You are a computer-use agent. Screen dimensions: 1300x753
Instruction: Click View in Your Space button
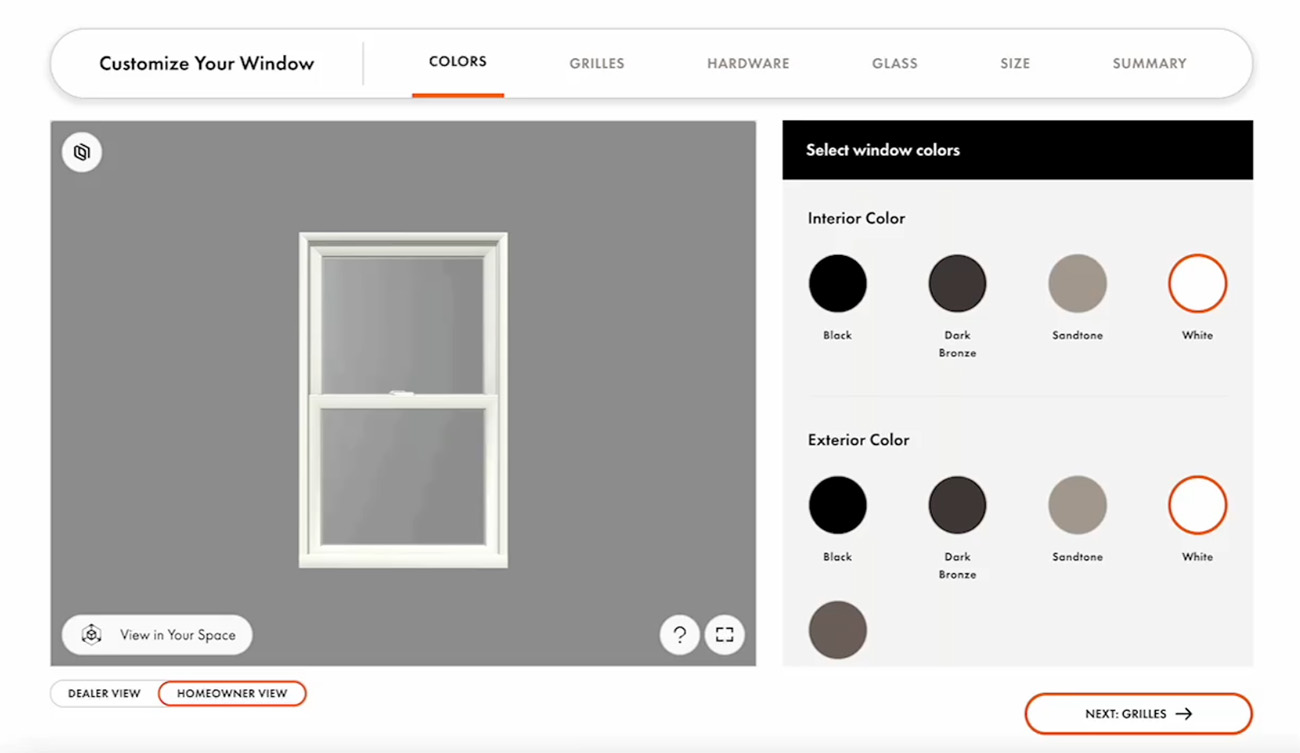tap(157, 635)
